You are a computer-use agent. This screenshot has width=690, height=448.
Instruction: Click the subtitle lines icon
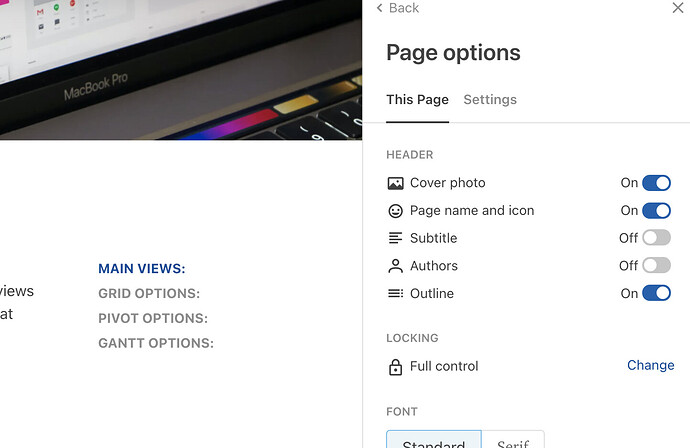click(395, 238)
